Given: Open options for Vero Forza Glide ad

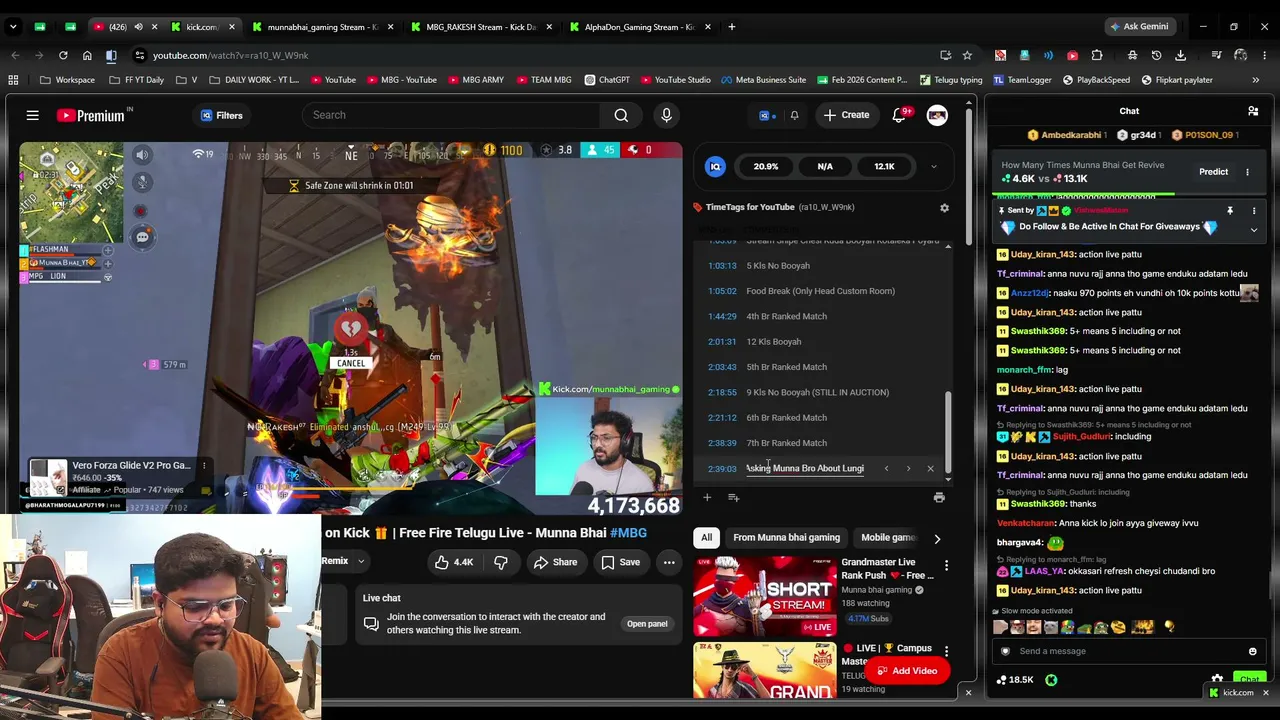Looking at the screenshot, I should point(204,466).
